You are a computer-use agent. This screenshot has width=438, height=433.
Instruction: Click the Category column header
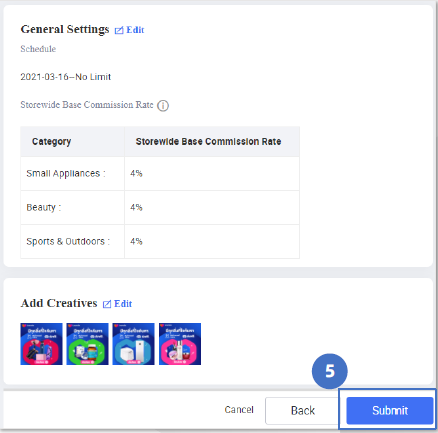[51, 142]
